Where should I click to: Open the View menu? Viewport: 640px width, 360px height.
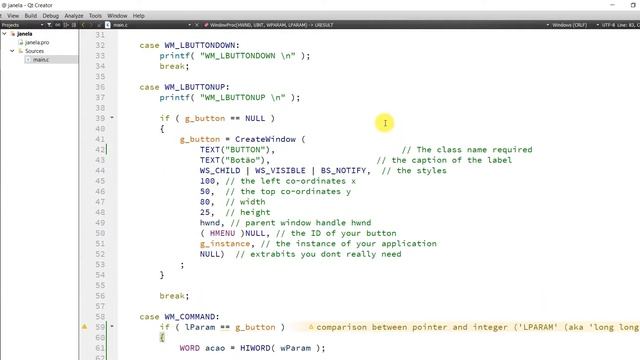click(x=13, y=16)
